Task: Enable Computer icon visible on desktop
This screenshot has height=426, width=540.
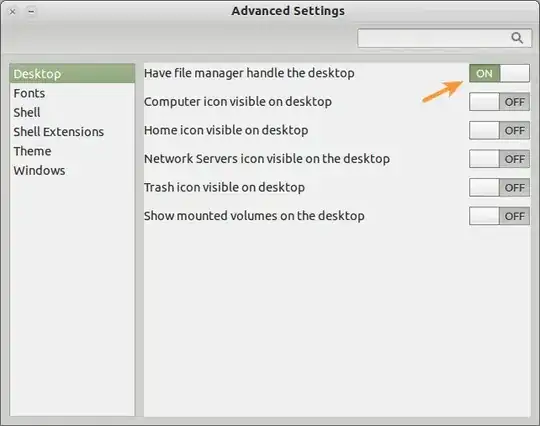Action: [499, 102]
